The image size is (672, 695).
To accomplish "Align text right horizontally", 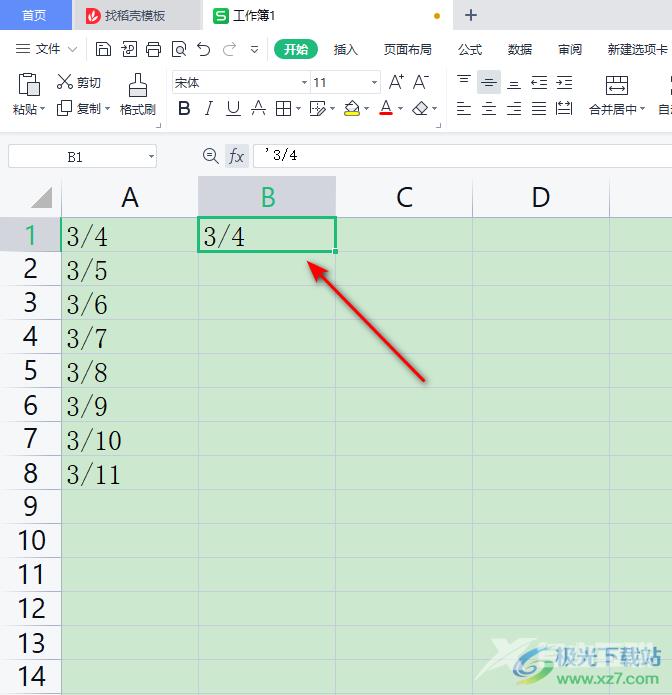I will (x=514, y=108).
